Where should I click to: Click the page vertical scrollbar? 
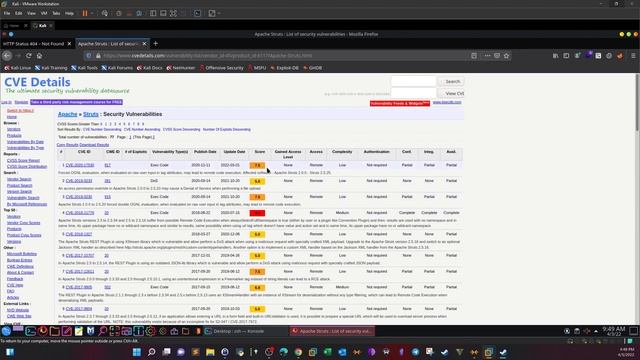[x=637, y=102]
